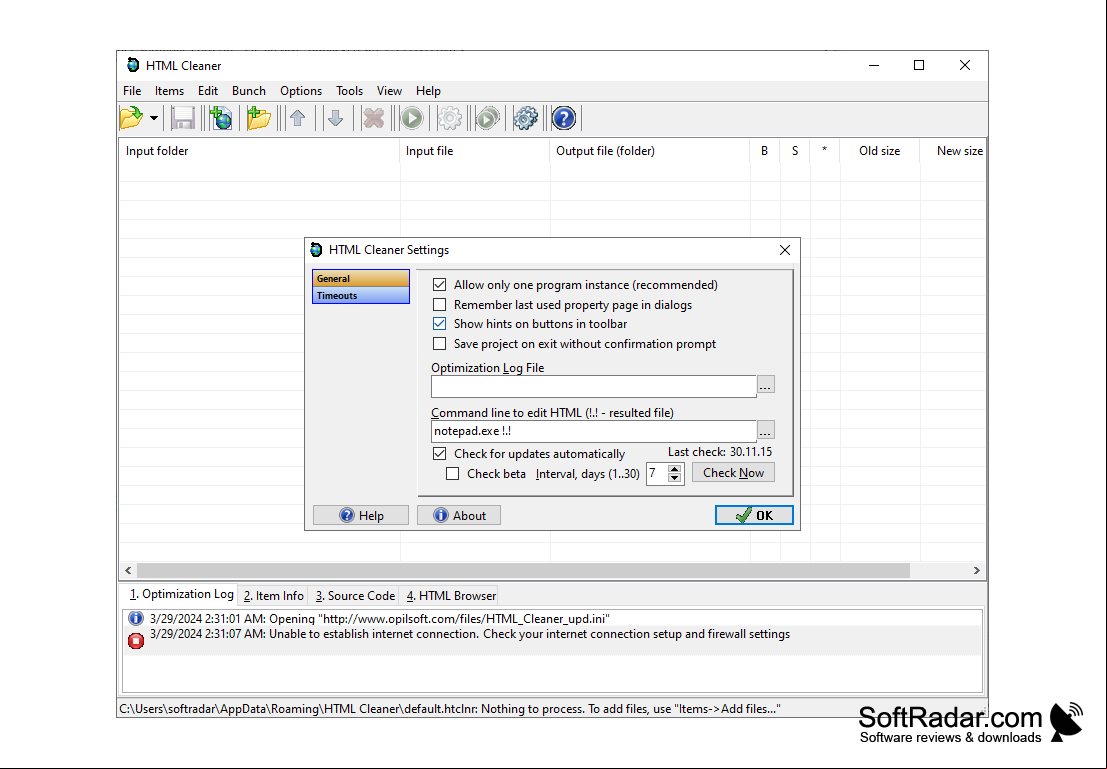The width and height of the screenshot is (1107, 769).
Task: Click the green play optimize icon
Action: coord(412,118)
